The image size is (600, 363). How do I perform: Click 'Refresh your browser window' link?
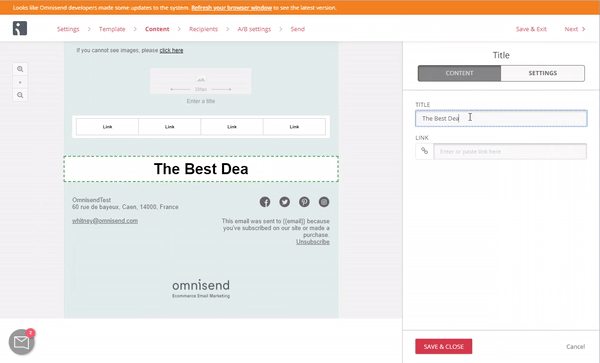pos(232,8)
